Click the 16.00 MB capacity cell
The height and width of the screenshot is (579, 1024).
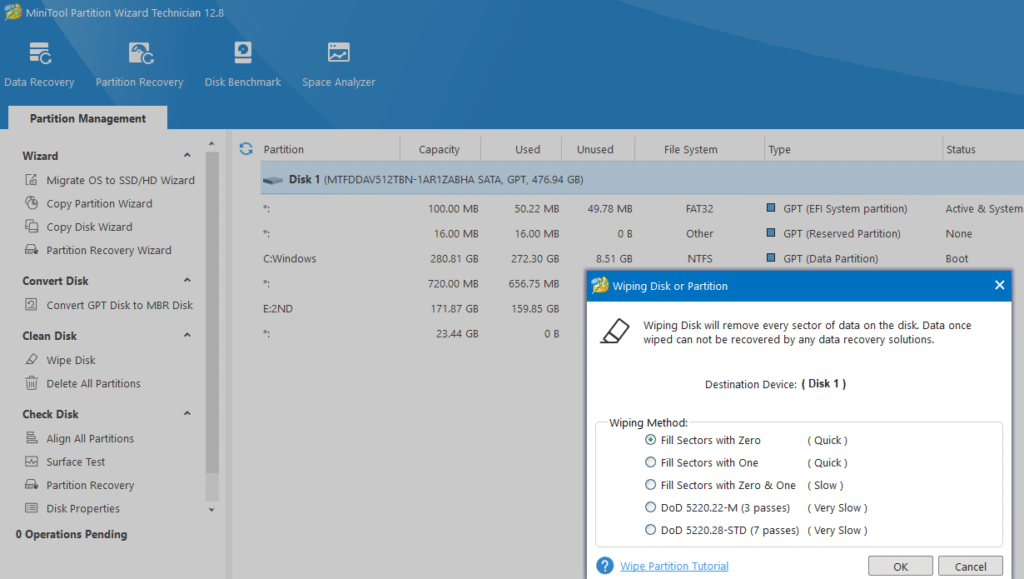coord(456,234)
